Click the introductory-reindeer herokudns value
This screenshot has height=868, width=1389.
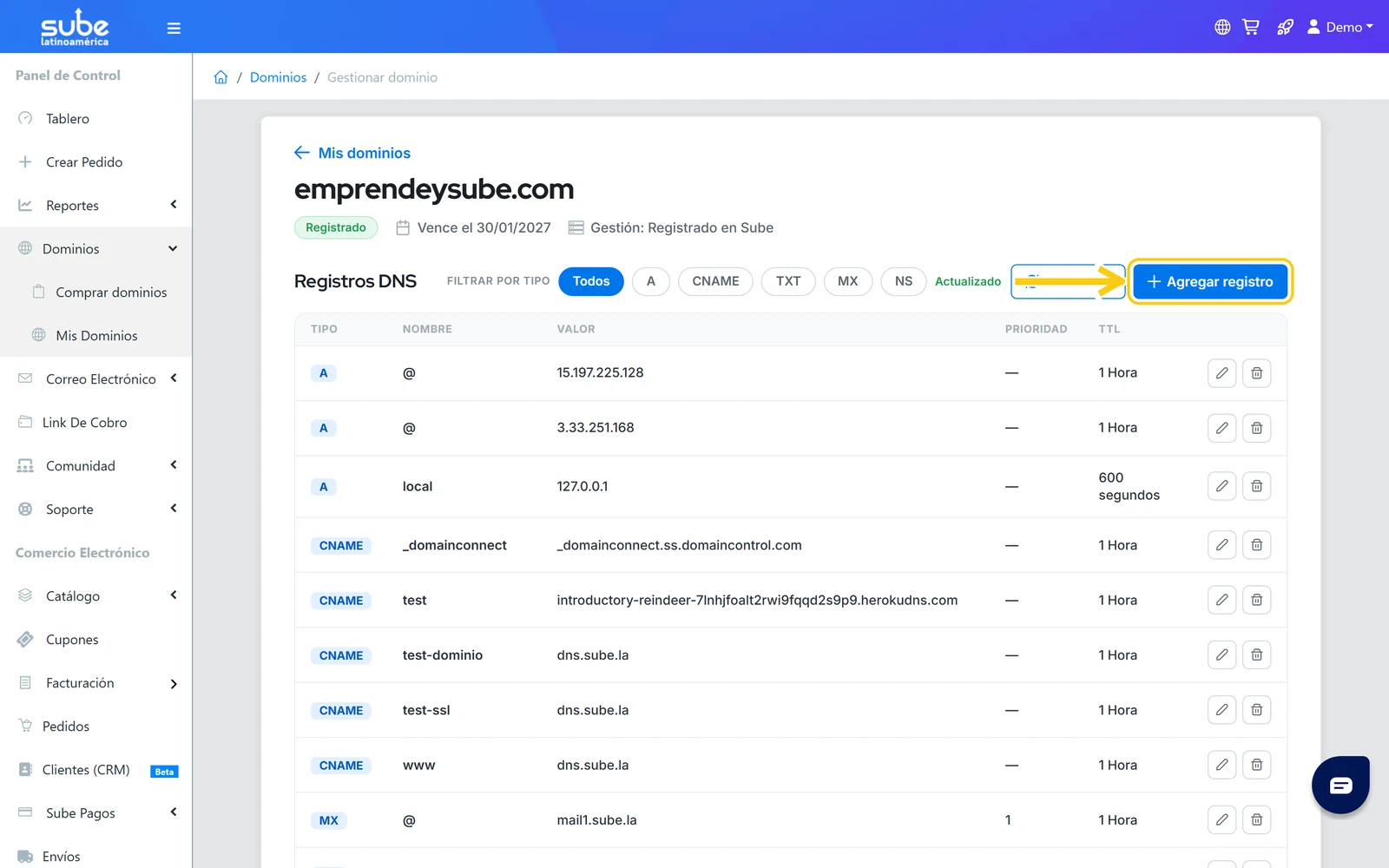[757, 600]
